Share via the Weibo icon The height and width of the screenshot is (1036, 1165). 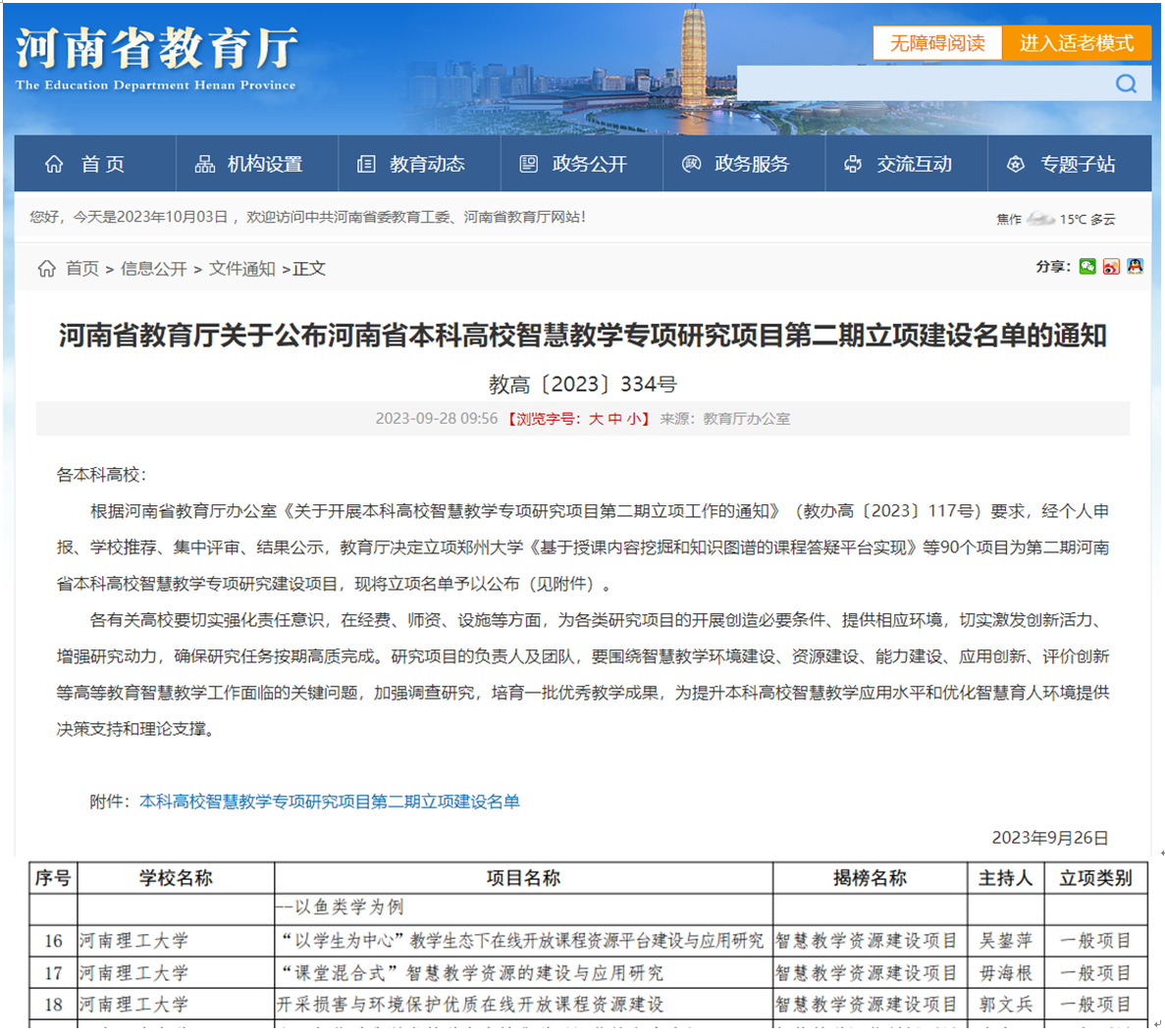1111,266
